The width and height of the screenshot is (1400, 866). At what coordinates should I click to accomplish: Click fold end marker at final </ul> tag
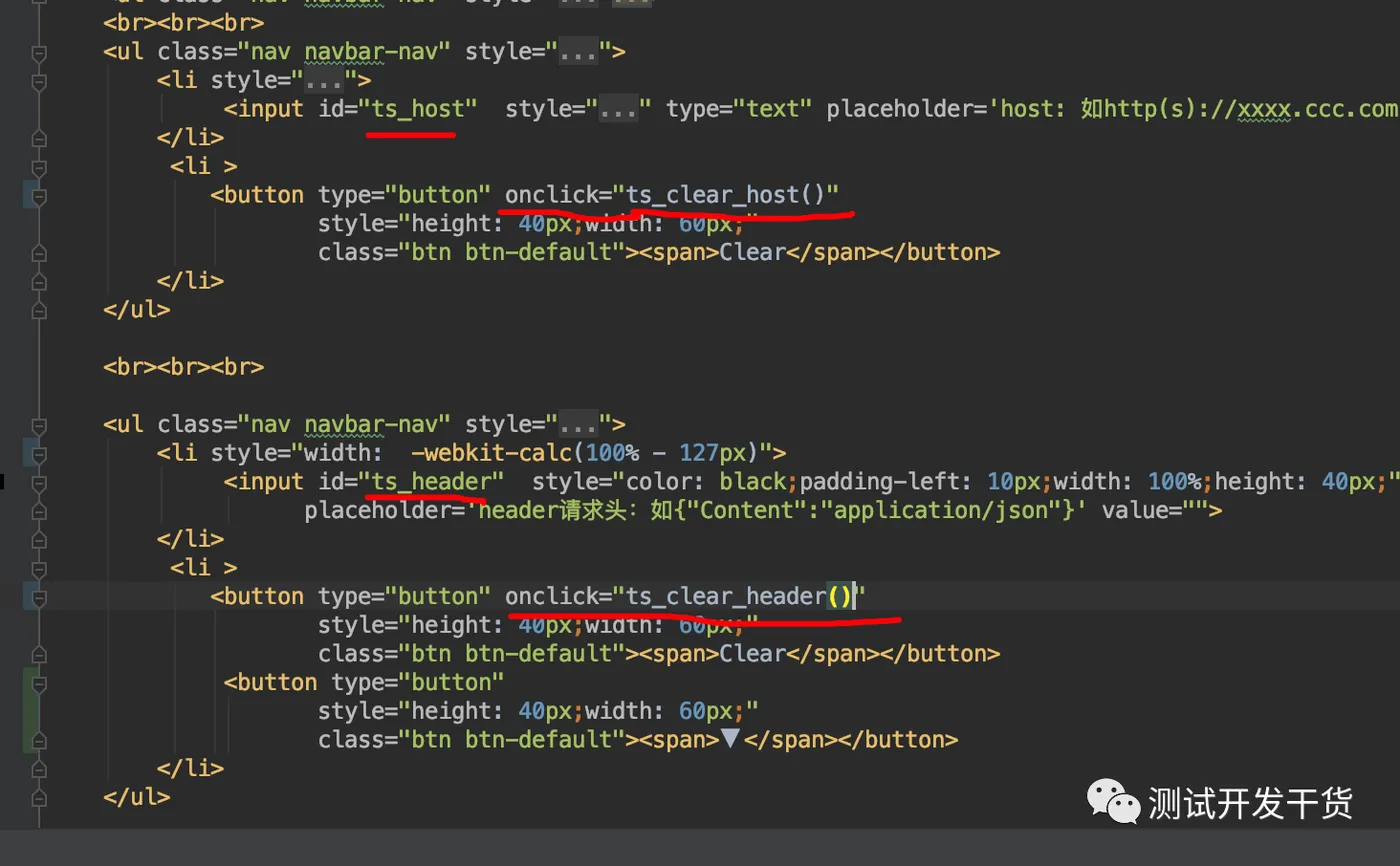click(39, 799)
